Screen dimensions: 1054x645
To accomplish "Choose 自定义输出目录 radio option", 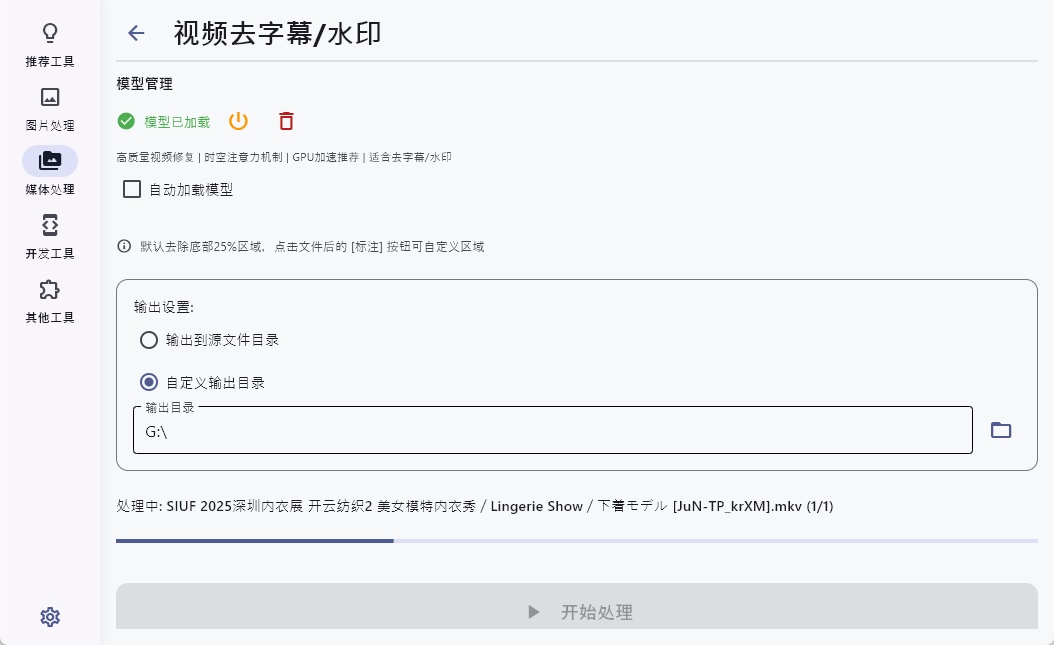I will [x=149, y=382].
